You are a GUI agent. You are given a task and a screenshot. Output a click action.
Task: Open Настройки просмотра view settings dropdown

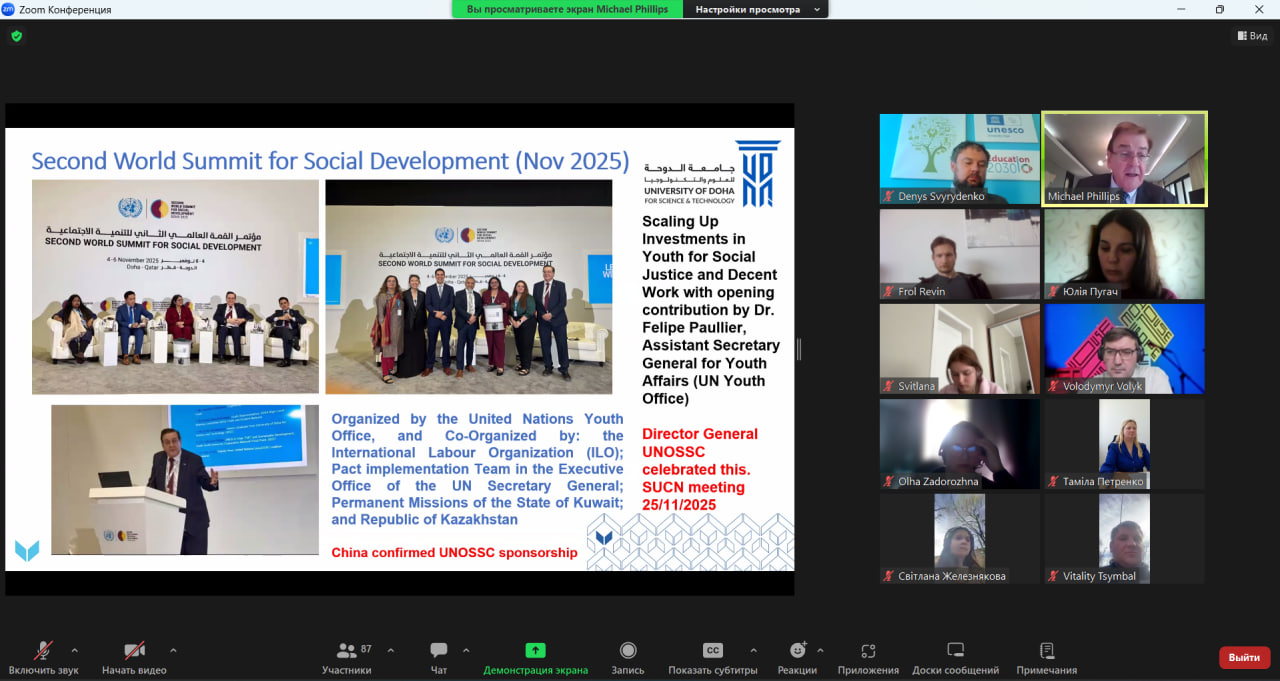pos(756,9)
